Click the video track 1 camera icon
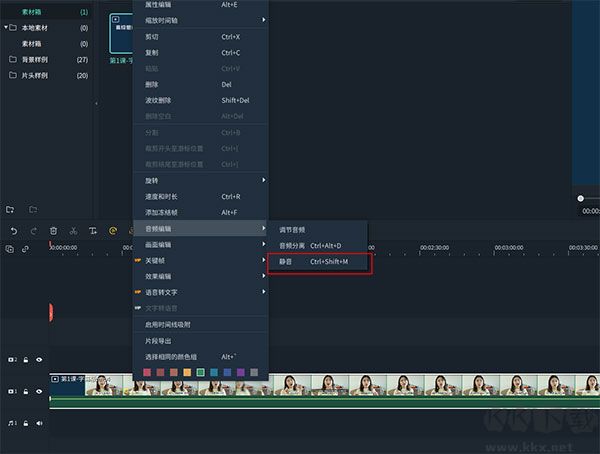 12,392
